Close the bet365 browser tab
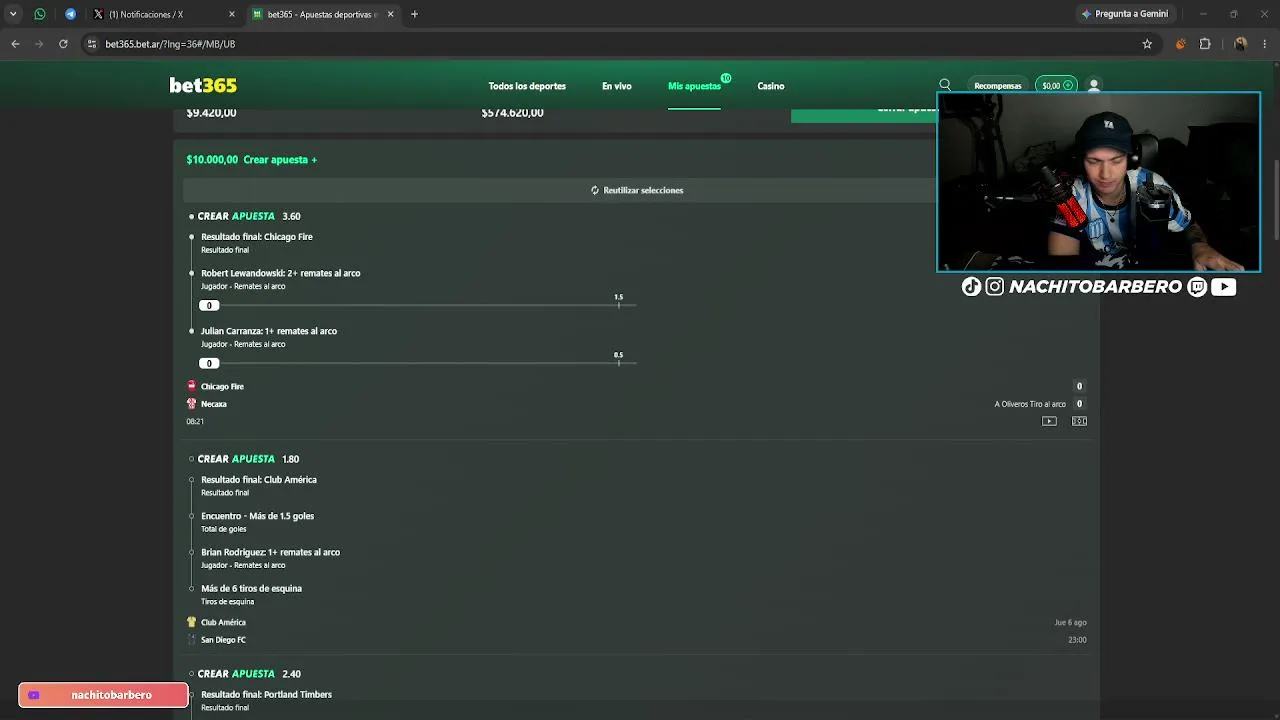 [390, 14]
